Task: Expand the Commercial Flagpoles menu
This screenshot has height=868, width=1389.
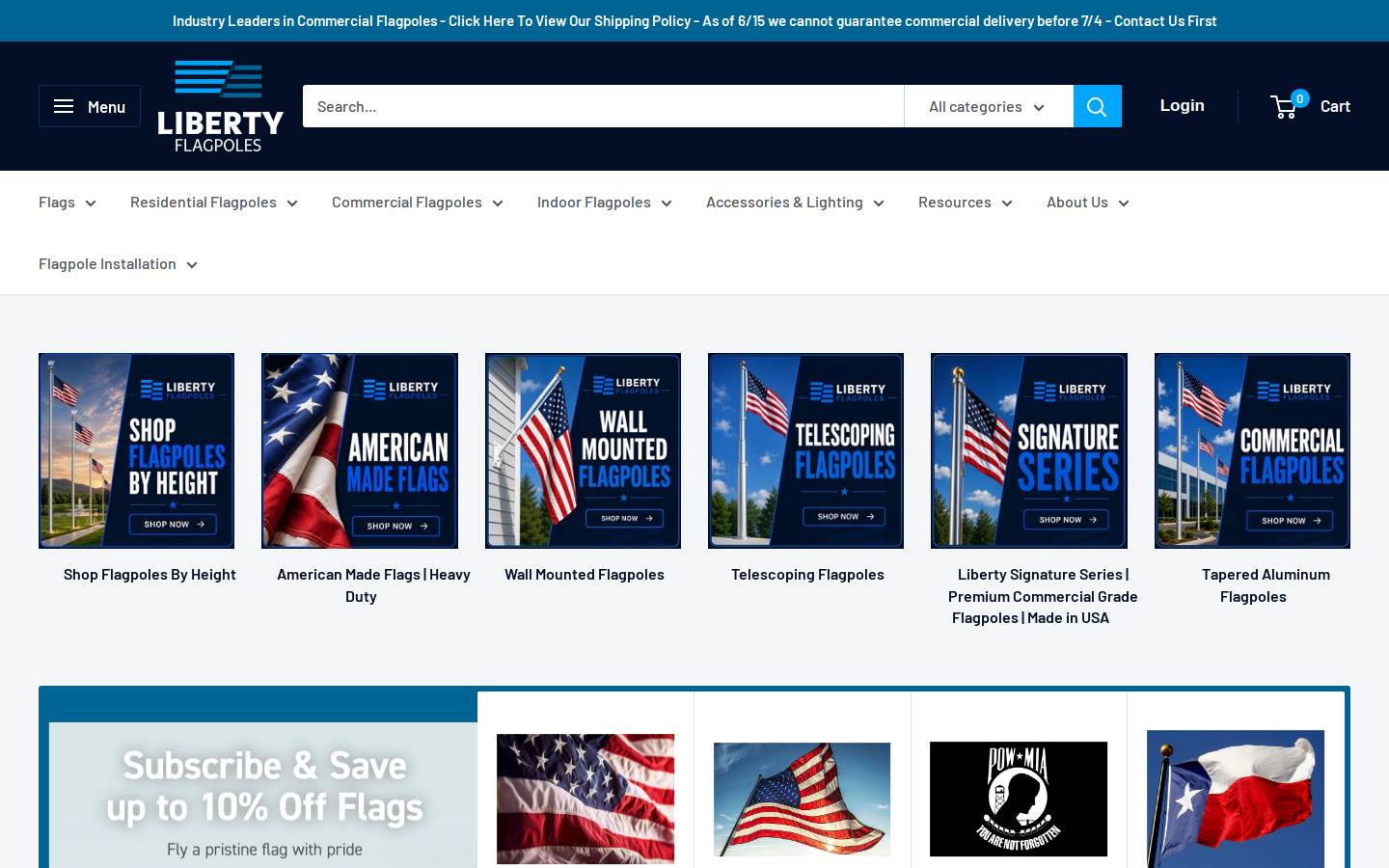Action: (x=418, y=203)
